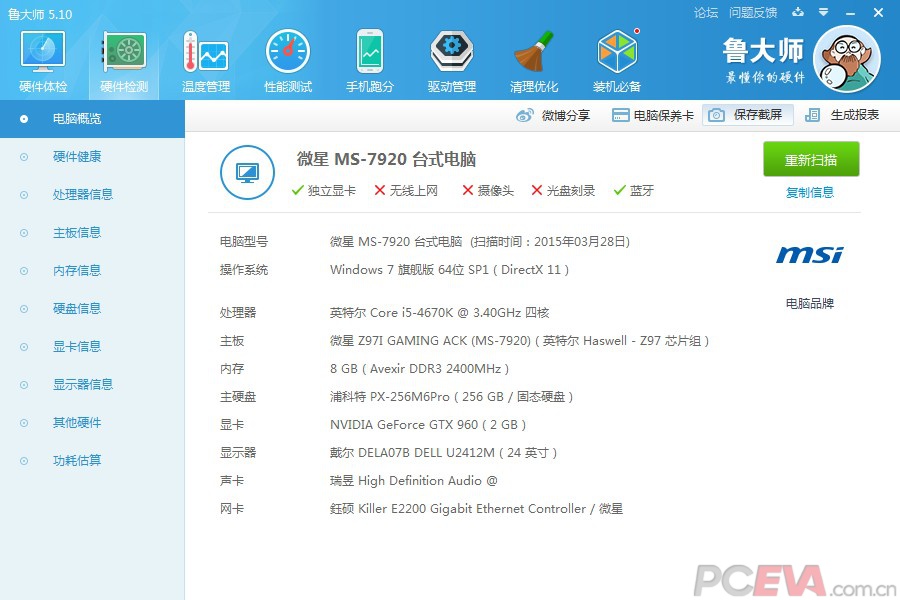Screen dimensions: 900x600
Task: Minimize the 鲁大师 window
Action: (x=851, y=13)
